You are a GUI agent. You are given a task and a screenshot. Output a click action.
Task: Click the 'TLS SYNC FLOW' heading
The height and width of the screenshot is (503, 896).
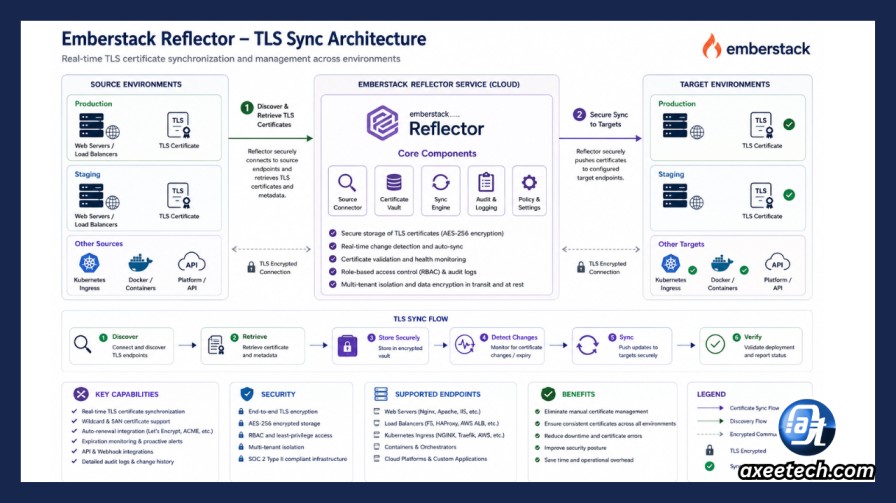(421, 319)
